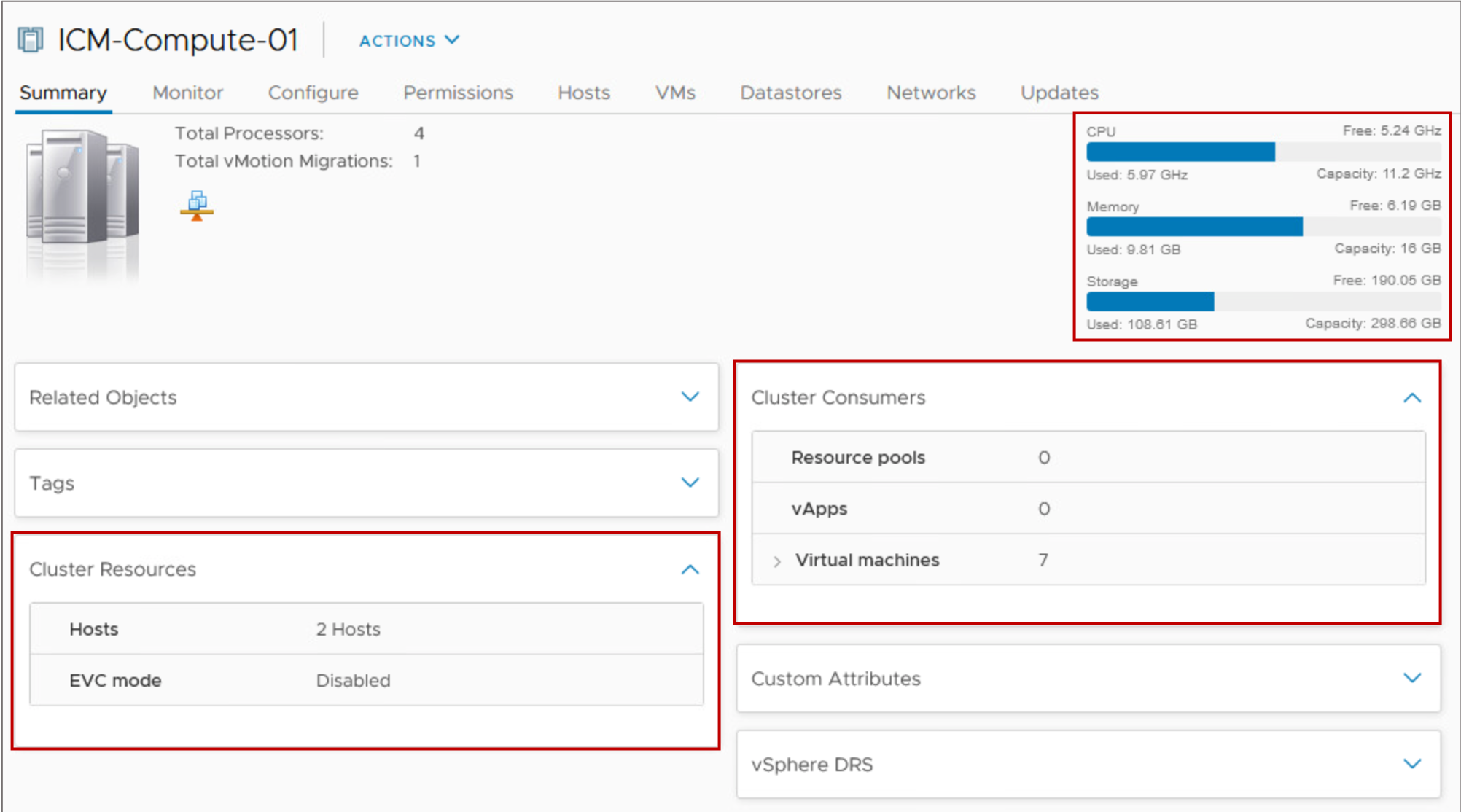Click 'Capacity: 16 GB' memory text
The height and width of the screenshot is (812, 1461).
[x=1387, y=249]
